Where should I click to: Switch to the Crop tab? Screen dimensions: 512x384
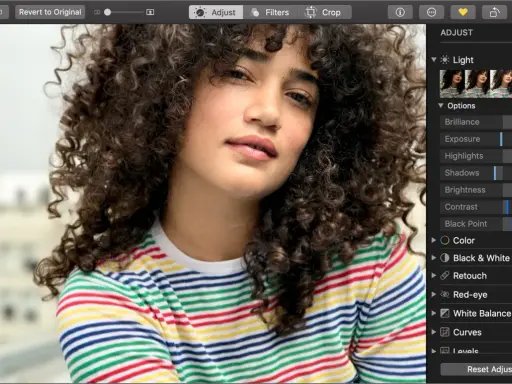click(324, 12)
